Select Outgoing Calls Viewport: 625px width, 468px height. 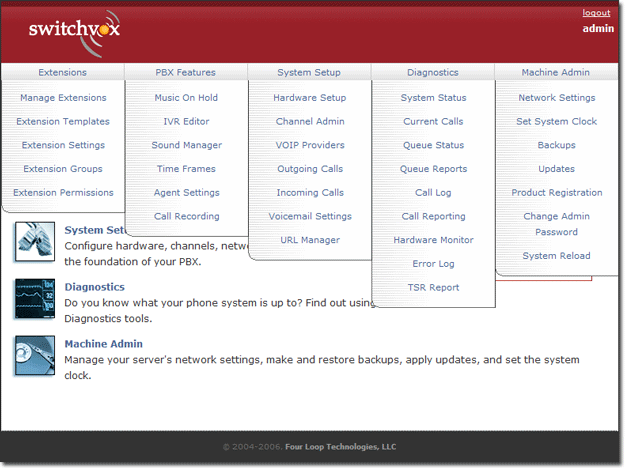(x=310, y=169)
